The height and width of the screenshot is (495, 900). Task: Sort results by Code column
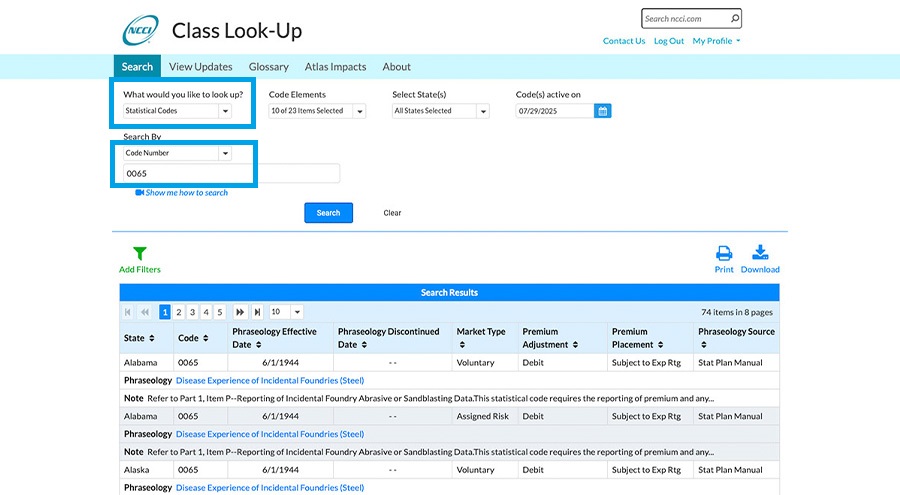coord(205,338)
